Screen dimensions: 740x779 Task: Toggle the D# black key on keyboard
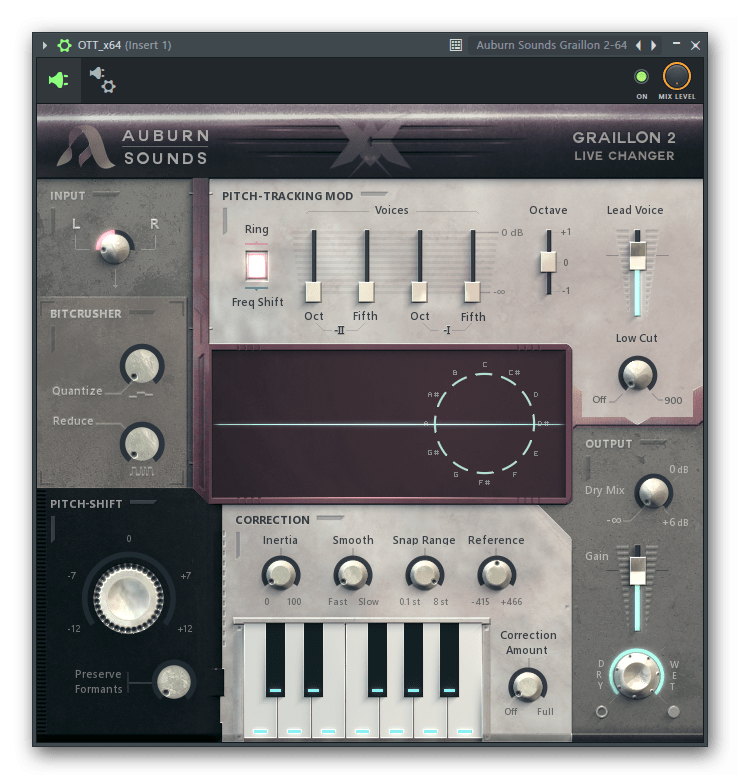(x=313, y=660)
